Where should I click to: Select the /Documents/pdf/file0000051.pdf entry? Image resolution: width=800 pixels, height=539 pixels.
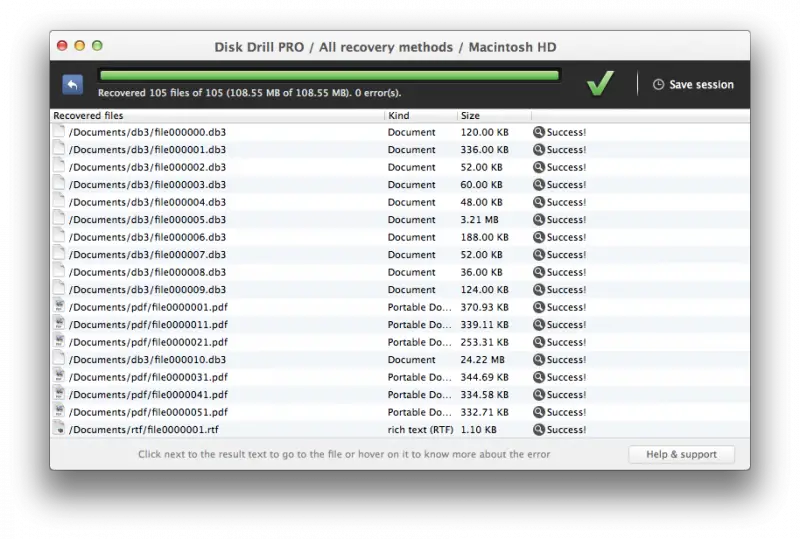click(399, 412)
